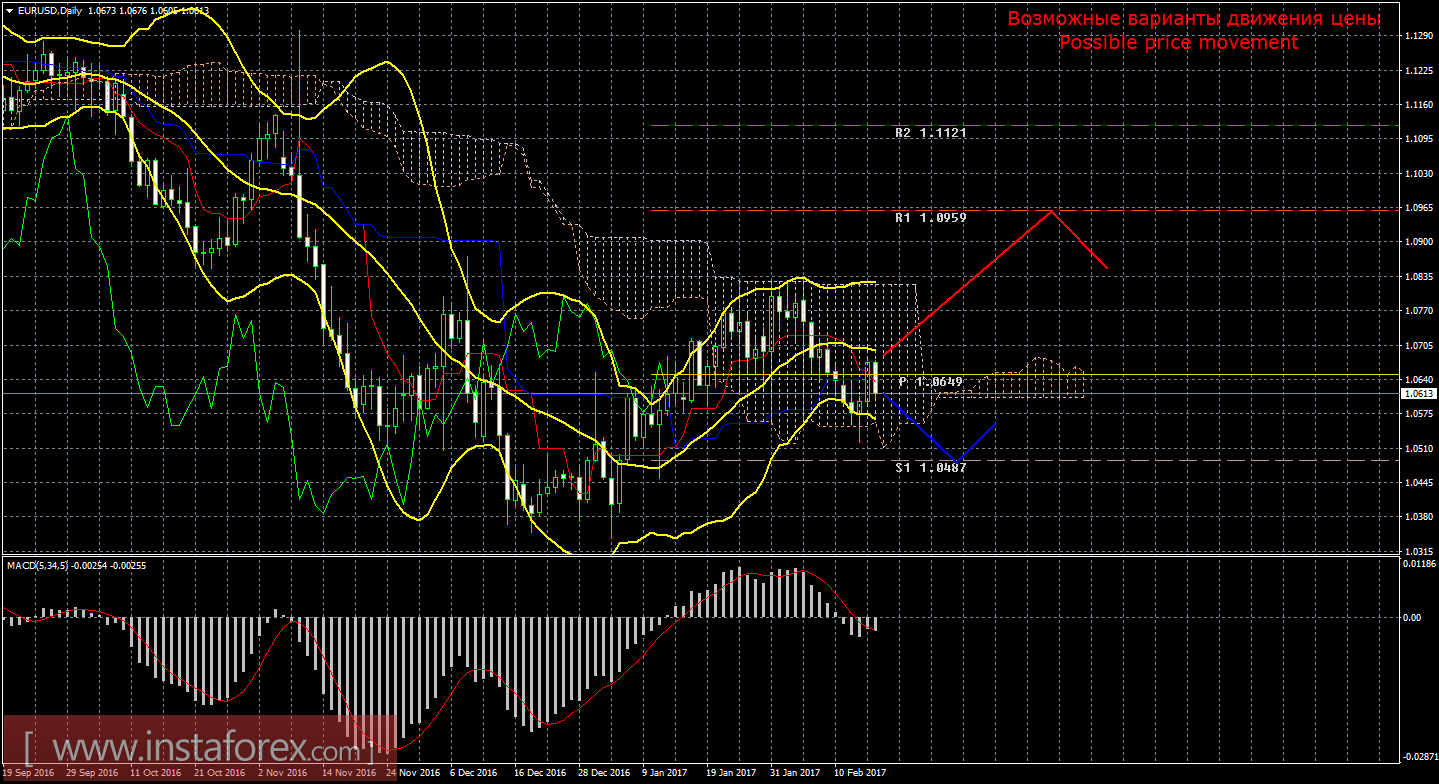Click the 24 Nov 2016 date label

(412, 773)
